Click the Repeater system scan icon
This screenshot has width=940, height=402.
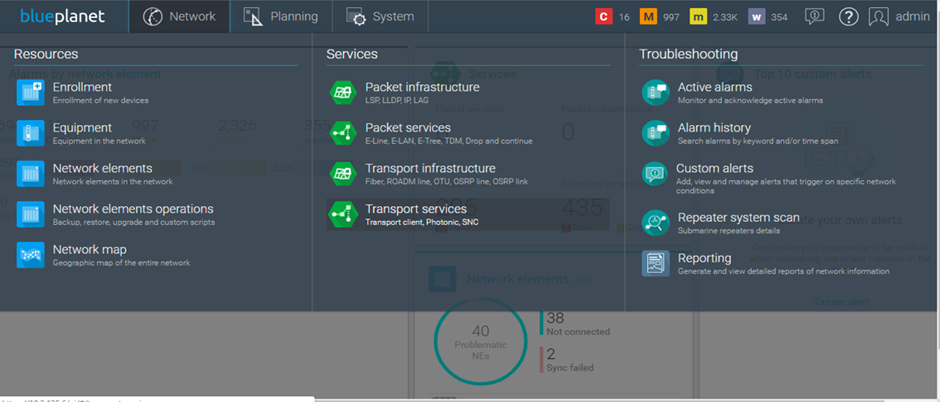pos(655,223)
